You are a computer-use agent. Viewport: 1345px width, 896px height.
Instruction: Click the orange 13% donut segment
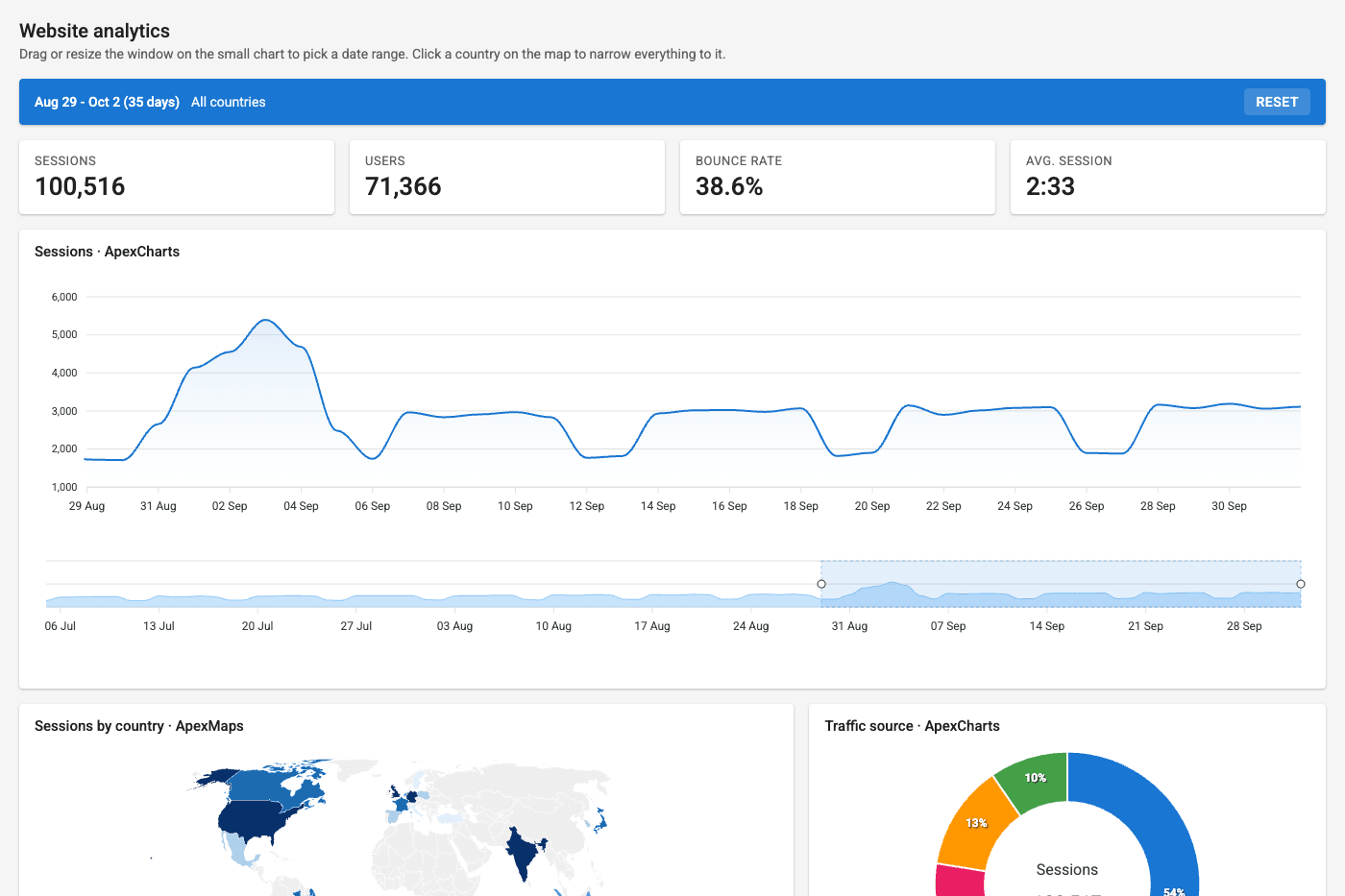click(976, 825)
